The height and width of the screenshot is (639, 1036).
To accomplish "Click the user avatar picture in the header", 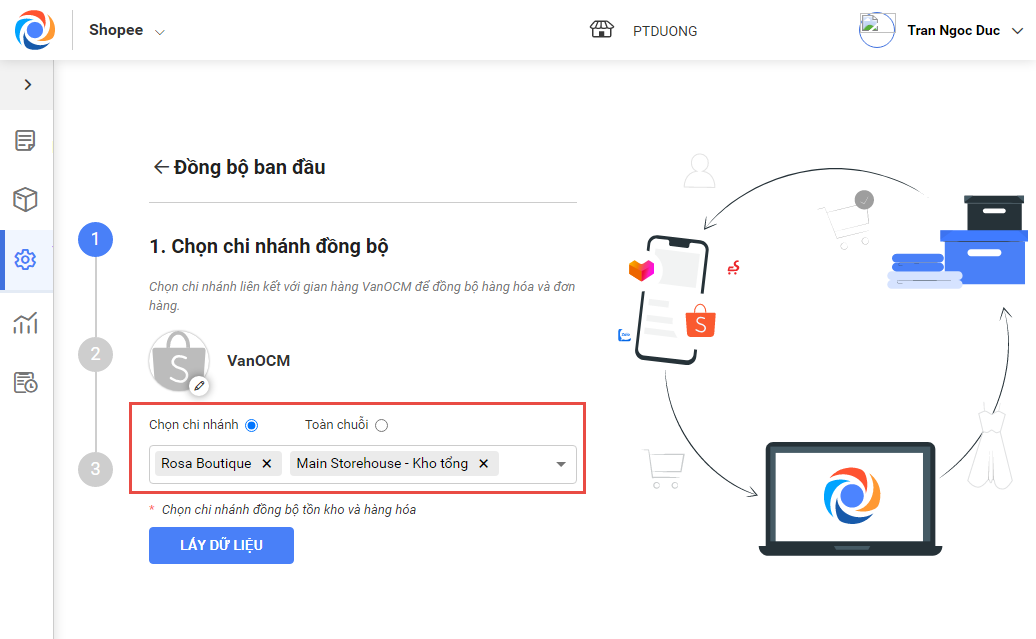I will [x=877, y=30].
